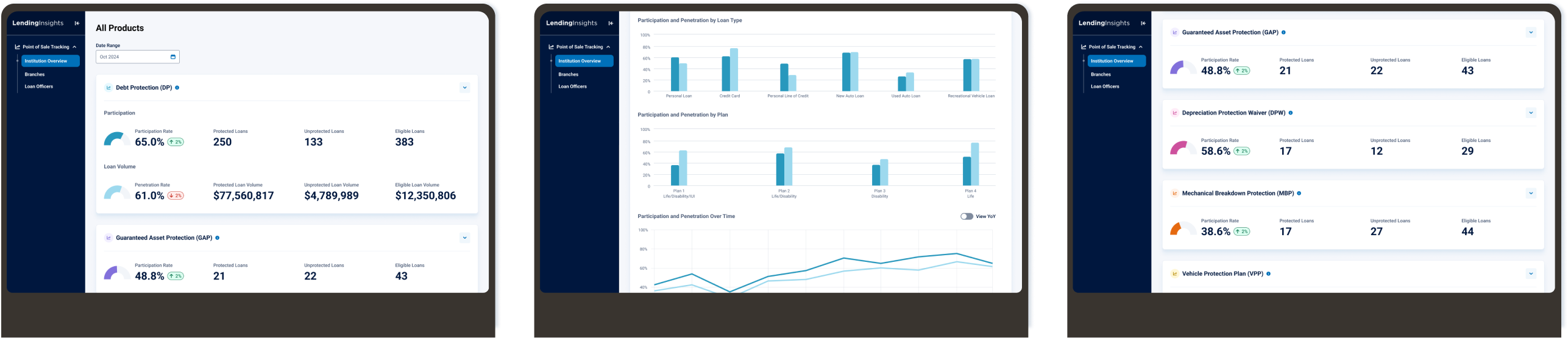1568x338 pixels.
Task: Click the Oct 2024 date range field
Action: point(133,57)
